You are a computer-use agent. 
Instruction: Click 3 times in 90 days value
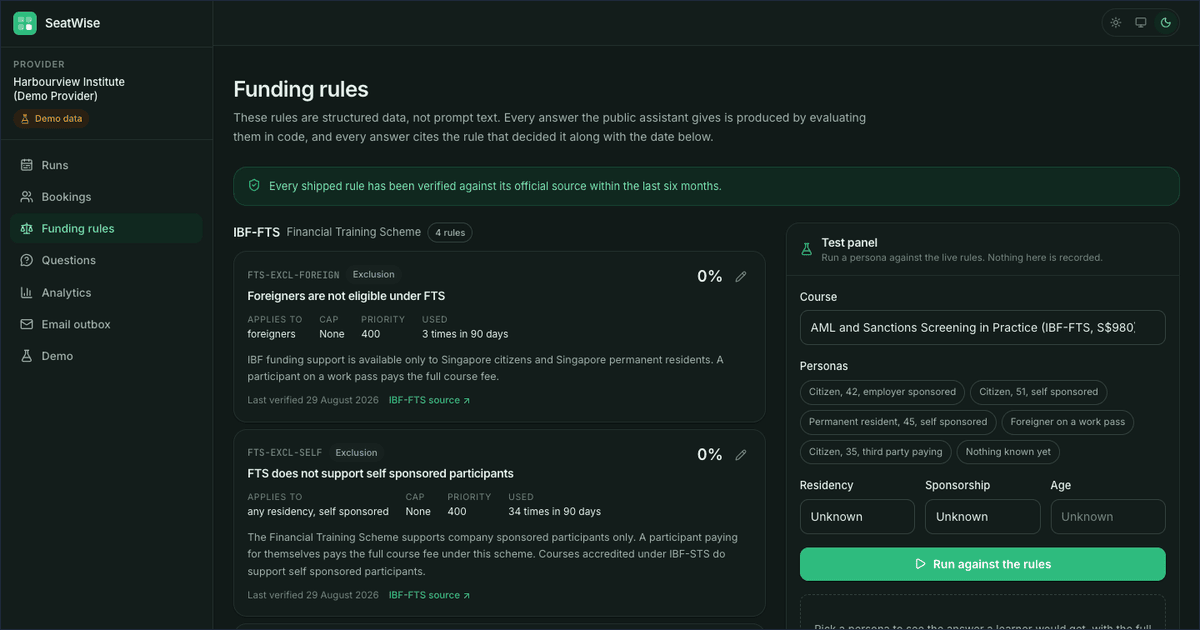coord(465,334)
